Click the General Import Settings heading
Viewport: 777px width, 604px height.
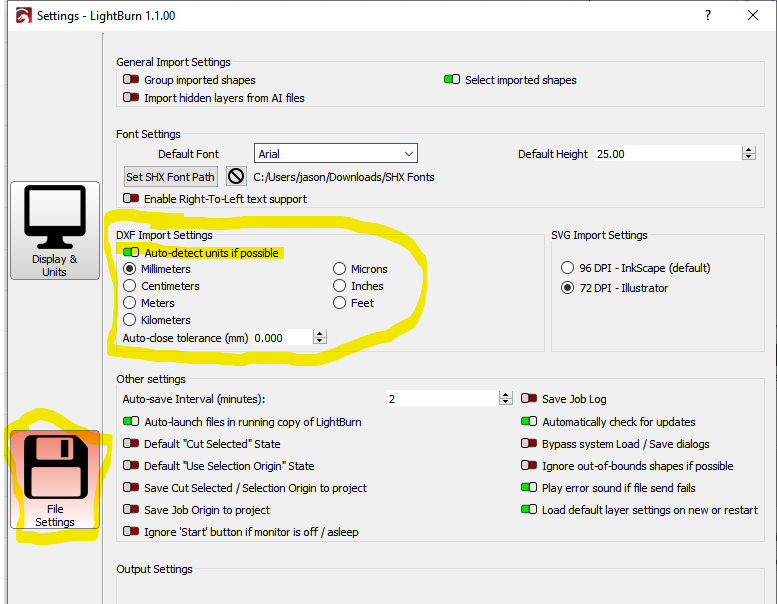tap(173, 62)
